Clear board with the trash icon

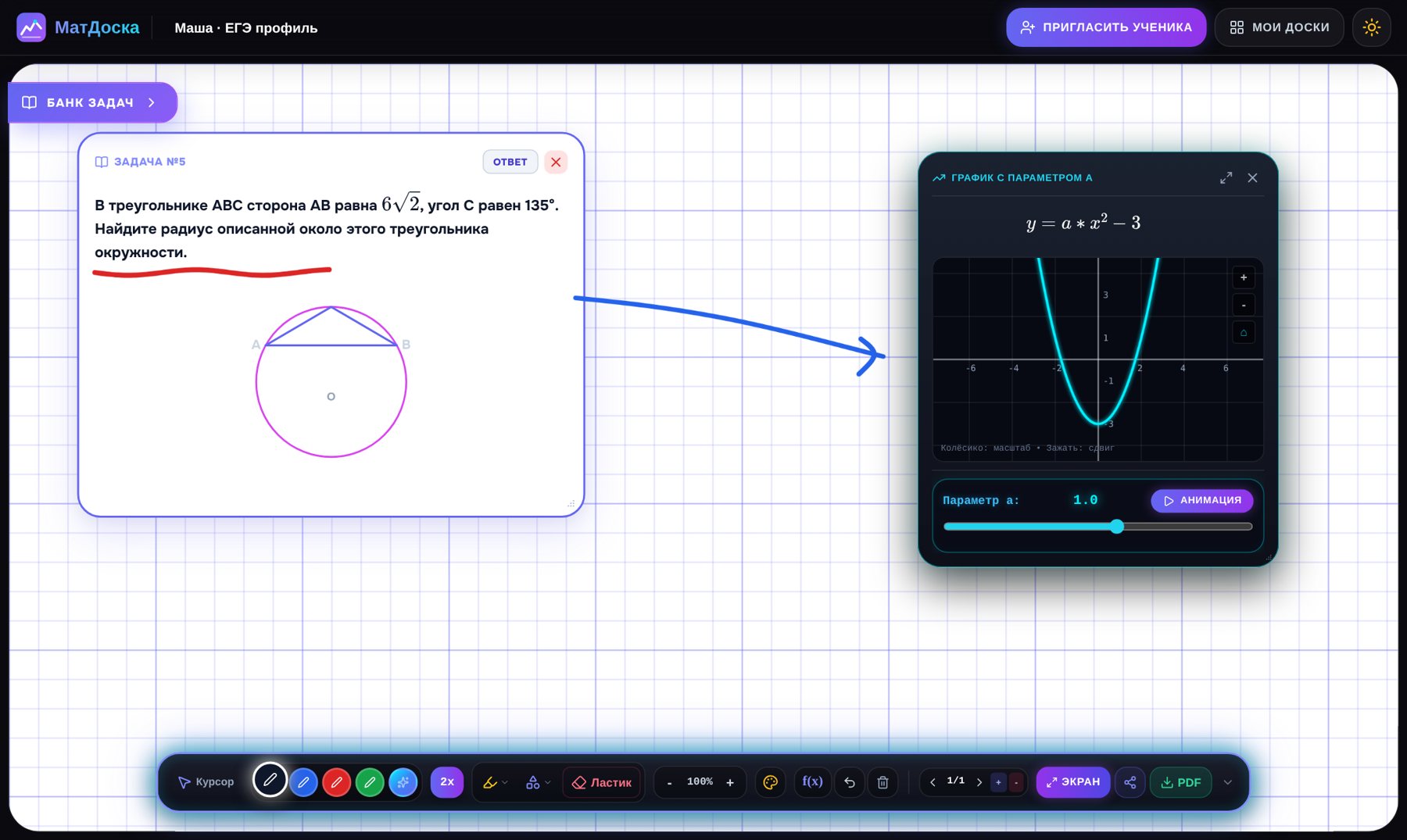click(883, 782)
